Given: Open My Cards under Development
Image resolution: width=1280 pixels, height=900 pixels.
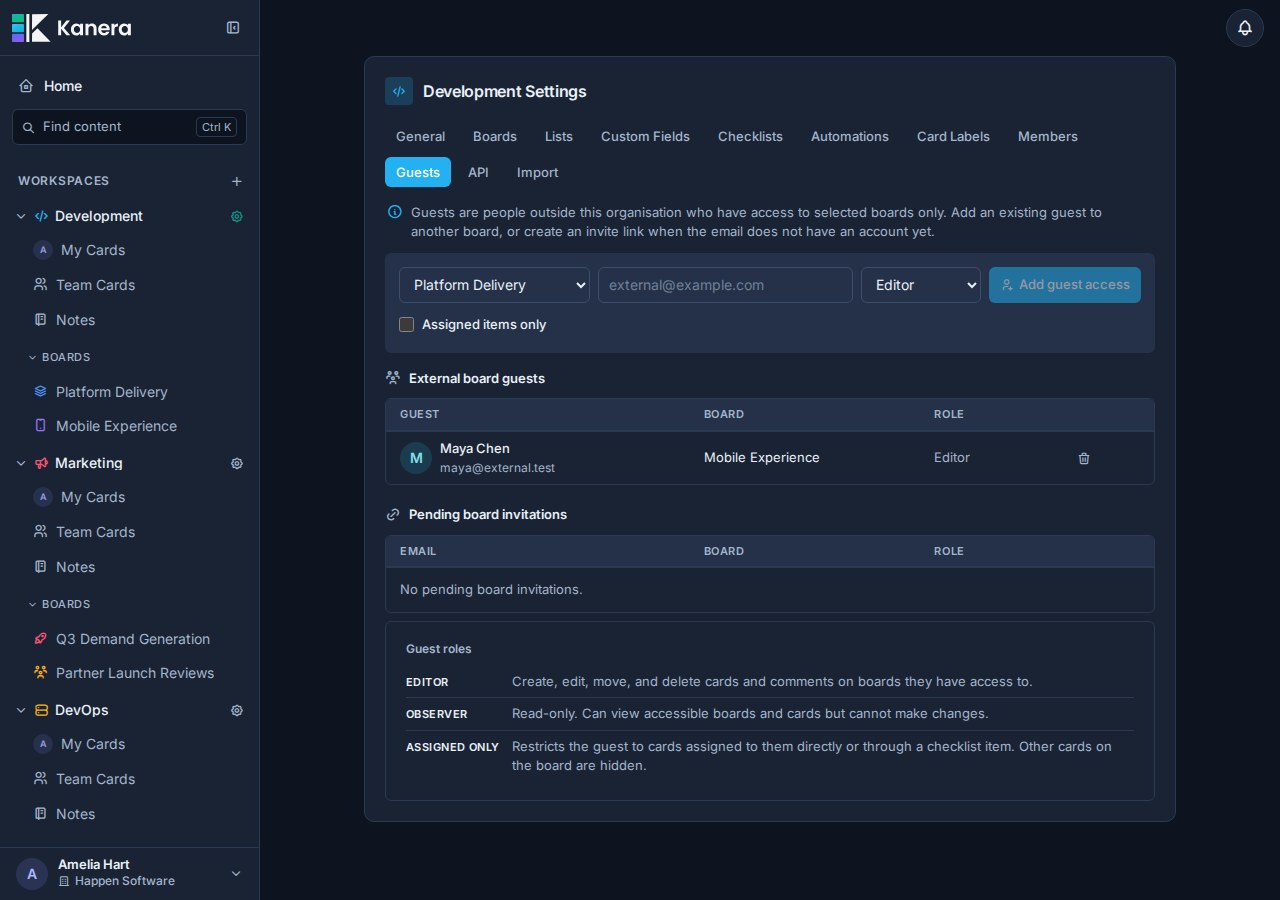Looking at the screenshot, I should [x=93, y=250].
